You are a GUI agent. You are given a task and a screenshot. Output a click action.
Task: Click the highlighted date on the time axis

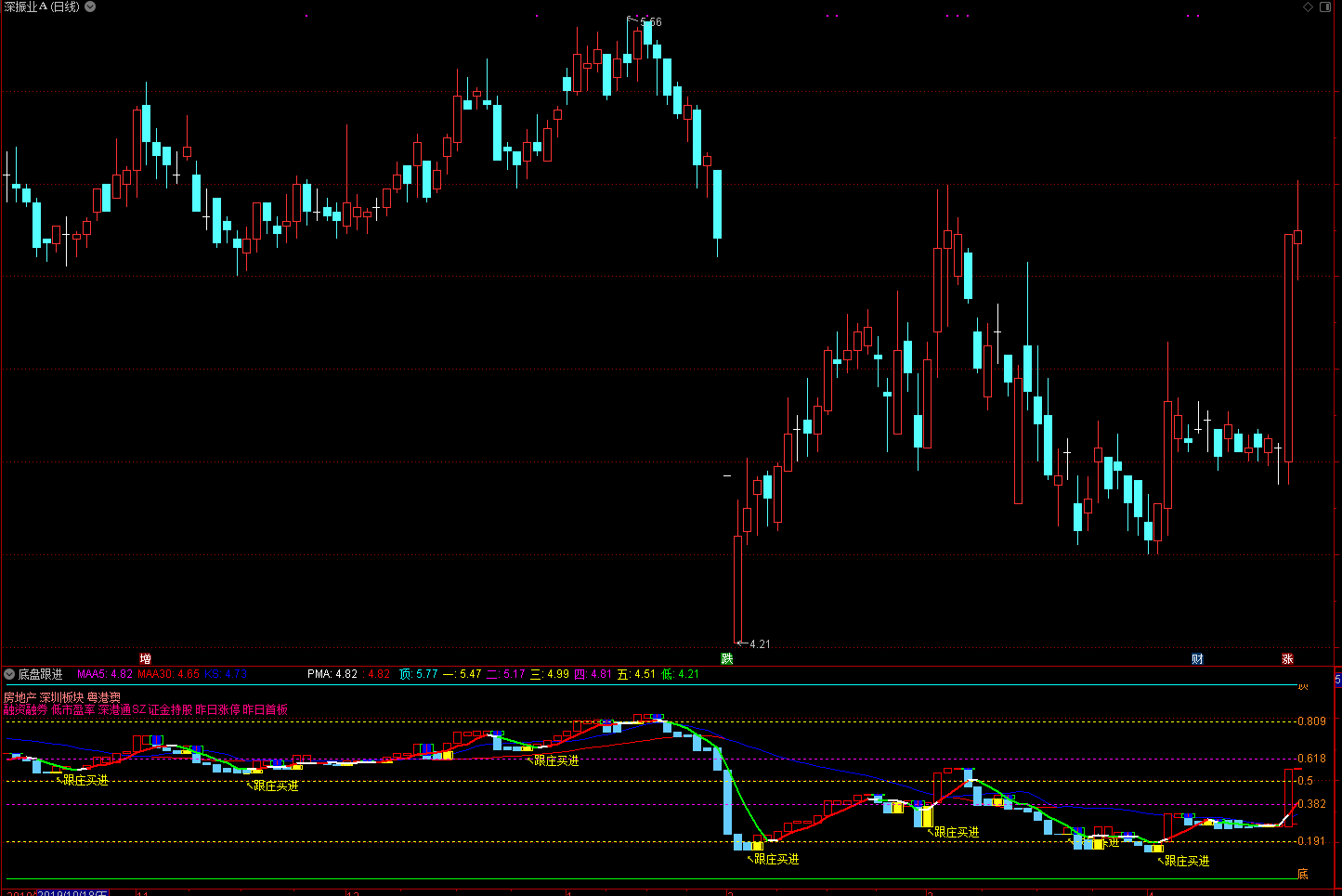click(72, 893)
